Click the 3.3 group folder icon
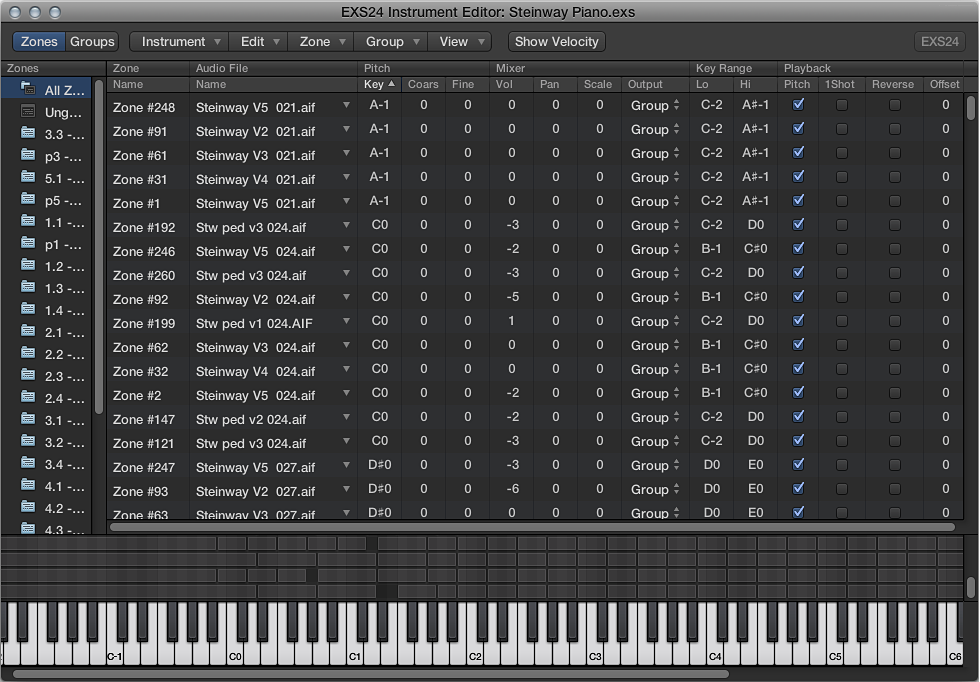Image resolution: width=980 pixels, height=682 pixels. tap(27, 134)
